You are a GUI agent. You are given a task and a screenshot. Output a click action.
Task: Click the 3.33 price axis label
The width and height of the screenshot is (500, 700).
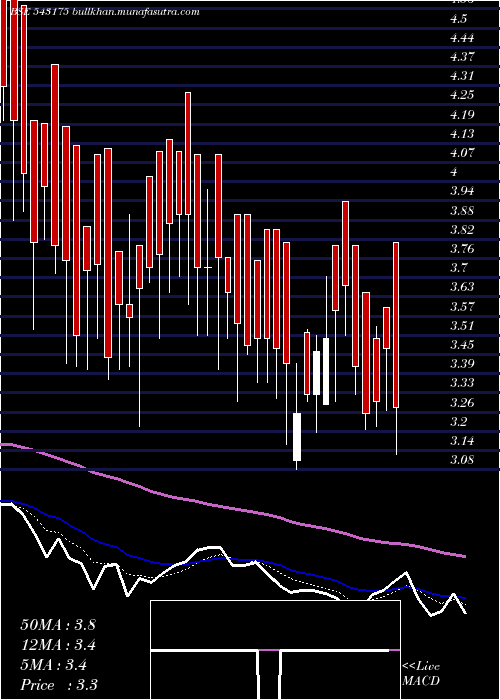click(462, 383)
